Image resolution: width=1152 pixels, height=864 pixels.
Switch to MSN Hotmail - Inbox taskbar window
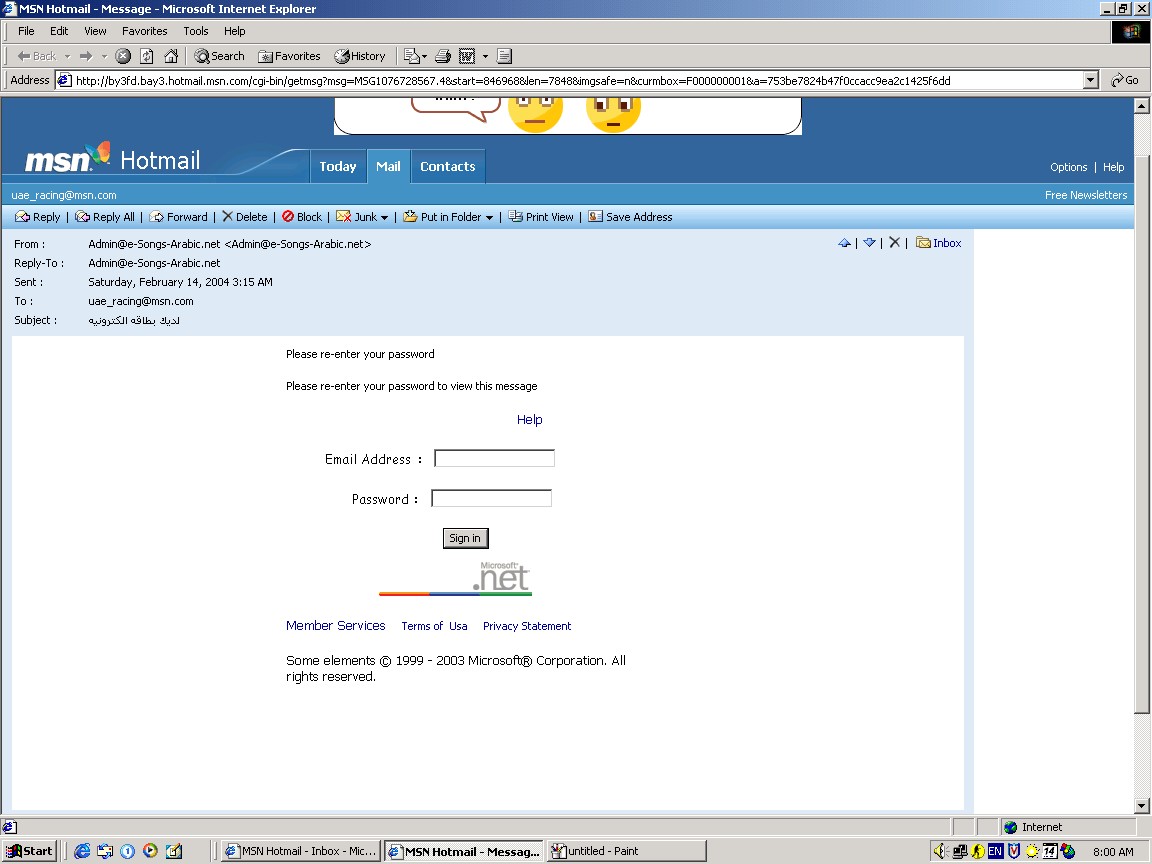tap(301, 851)
